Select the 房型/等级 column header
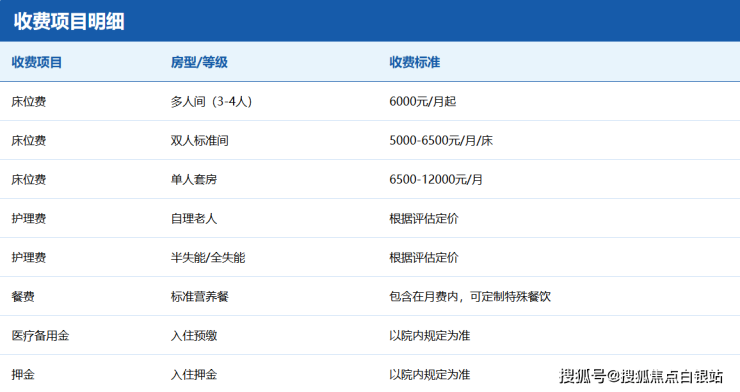Image resolution: width=740 pixels, height=392 pixels. (x=199, y=62)
